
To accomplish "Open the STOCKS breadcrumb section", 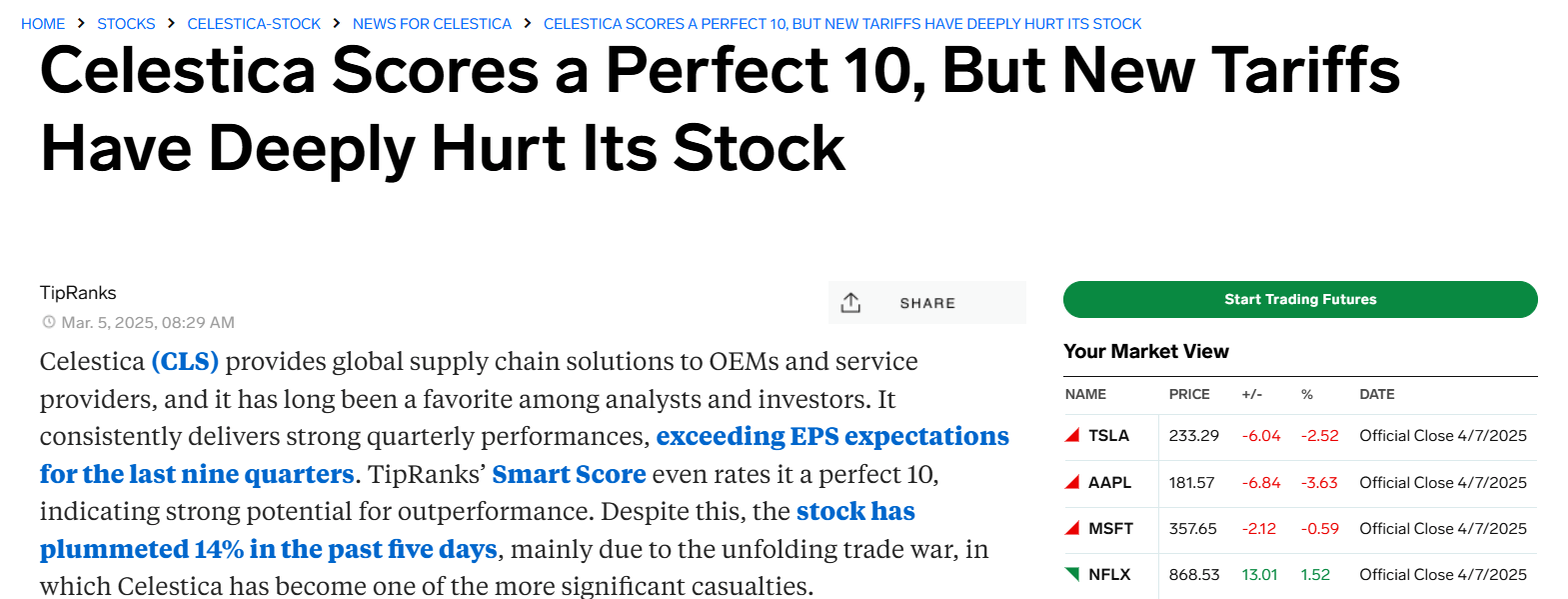I will coord(126,23).
